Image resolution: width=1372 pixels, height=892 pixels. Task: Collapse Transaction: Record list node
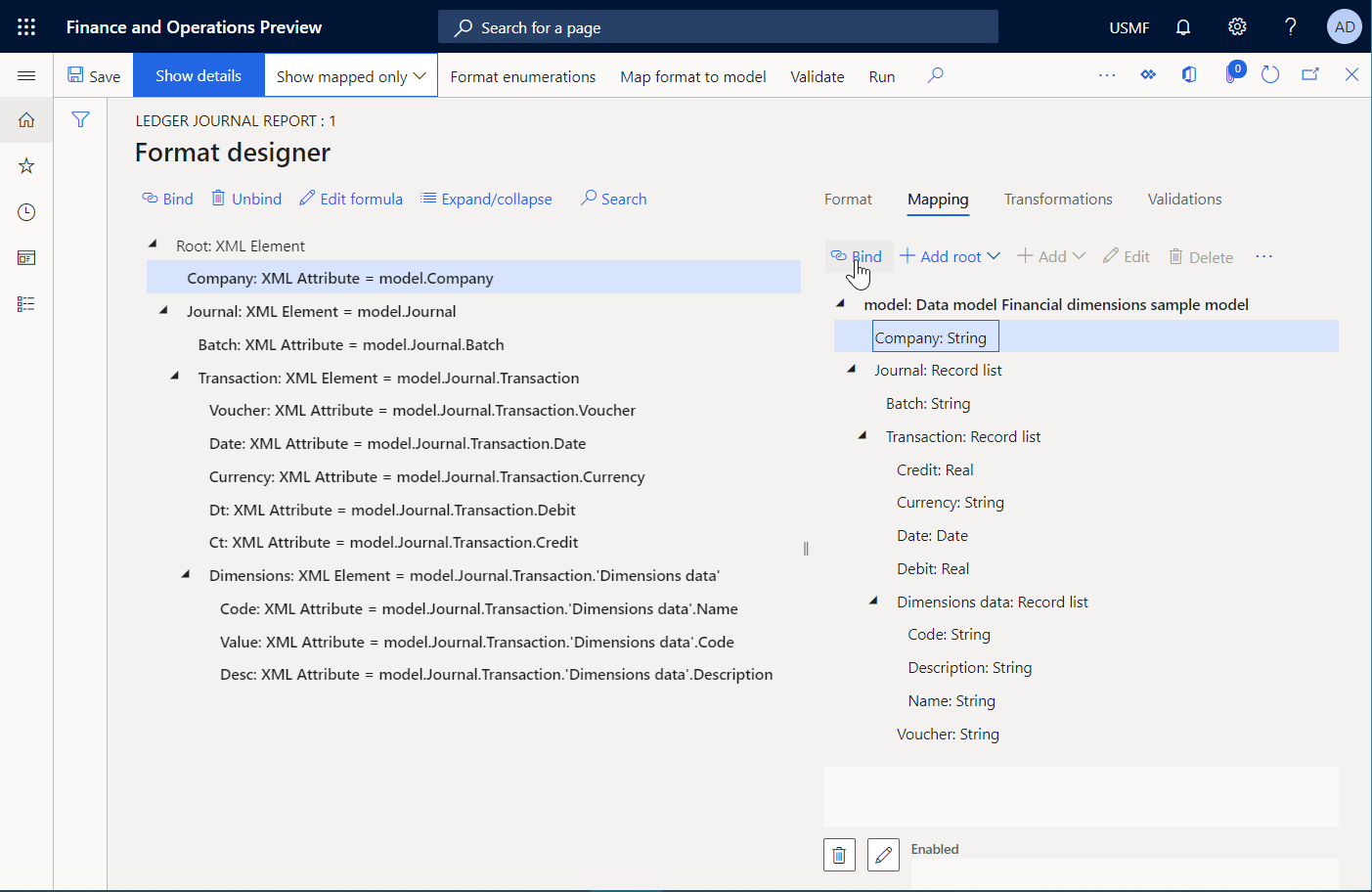[862, 435]
